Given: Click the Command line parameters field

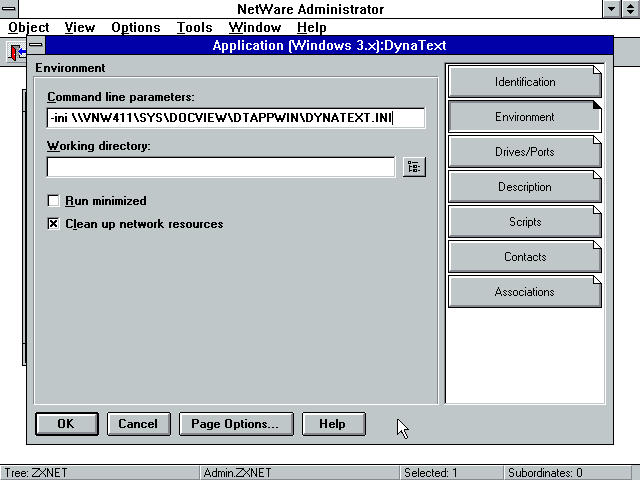Looking at the screenshot, I should coord(236,118).
